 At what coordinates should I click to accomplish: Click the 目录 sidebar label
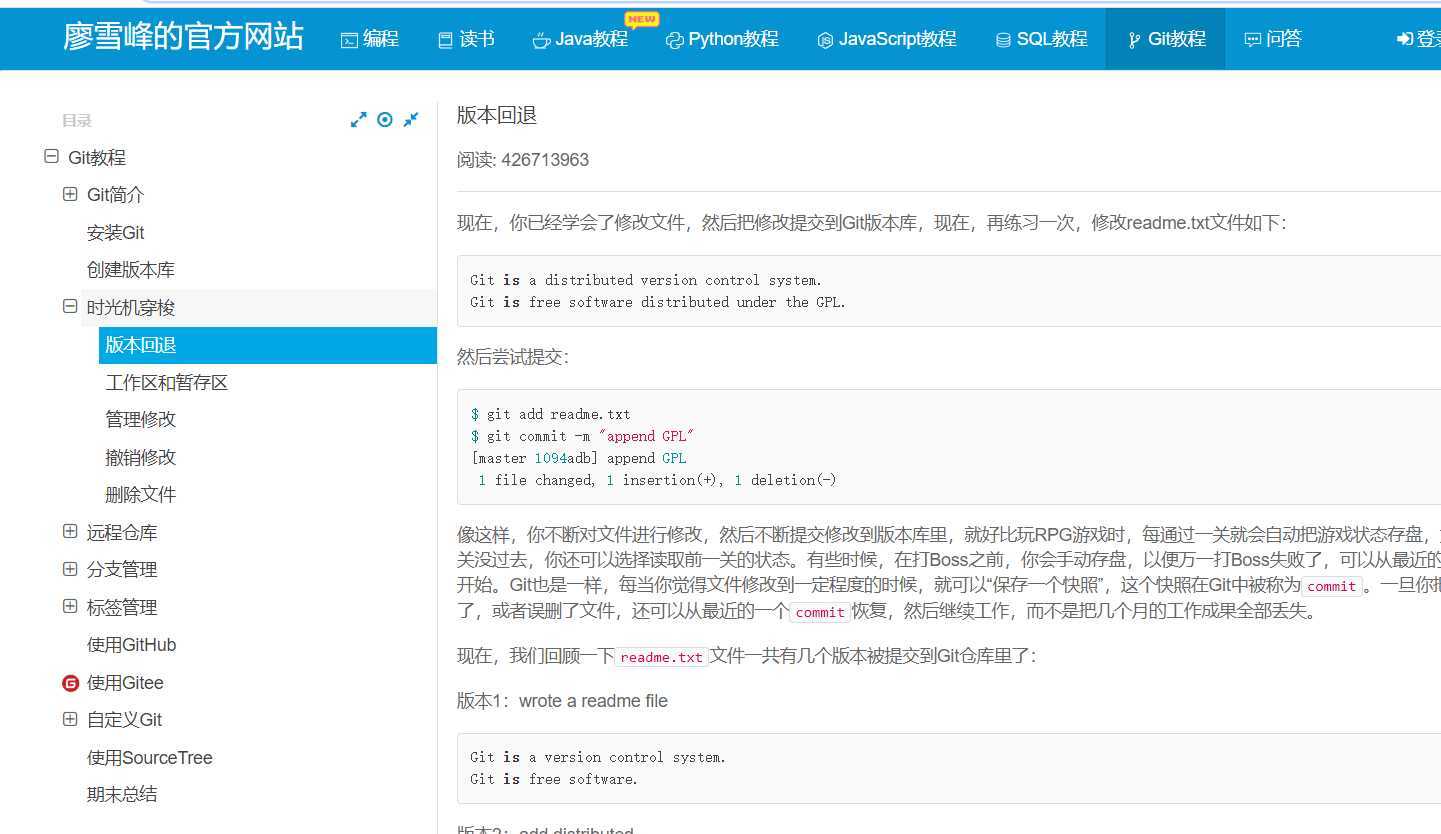(x=77, y=121)
